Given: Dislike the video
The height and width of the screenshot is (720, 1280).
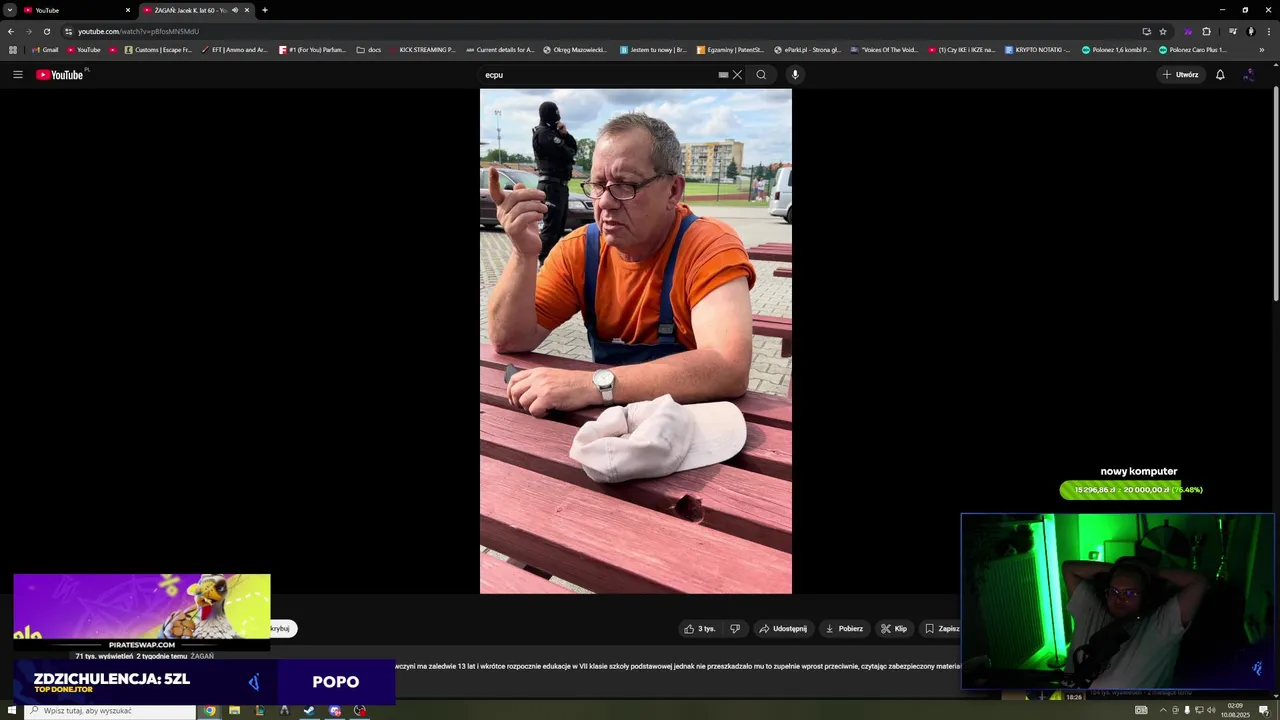Looking at the screenshot, I should coord(735,629).
